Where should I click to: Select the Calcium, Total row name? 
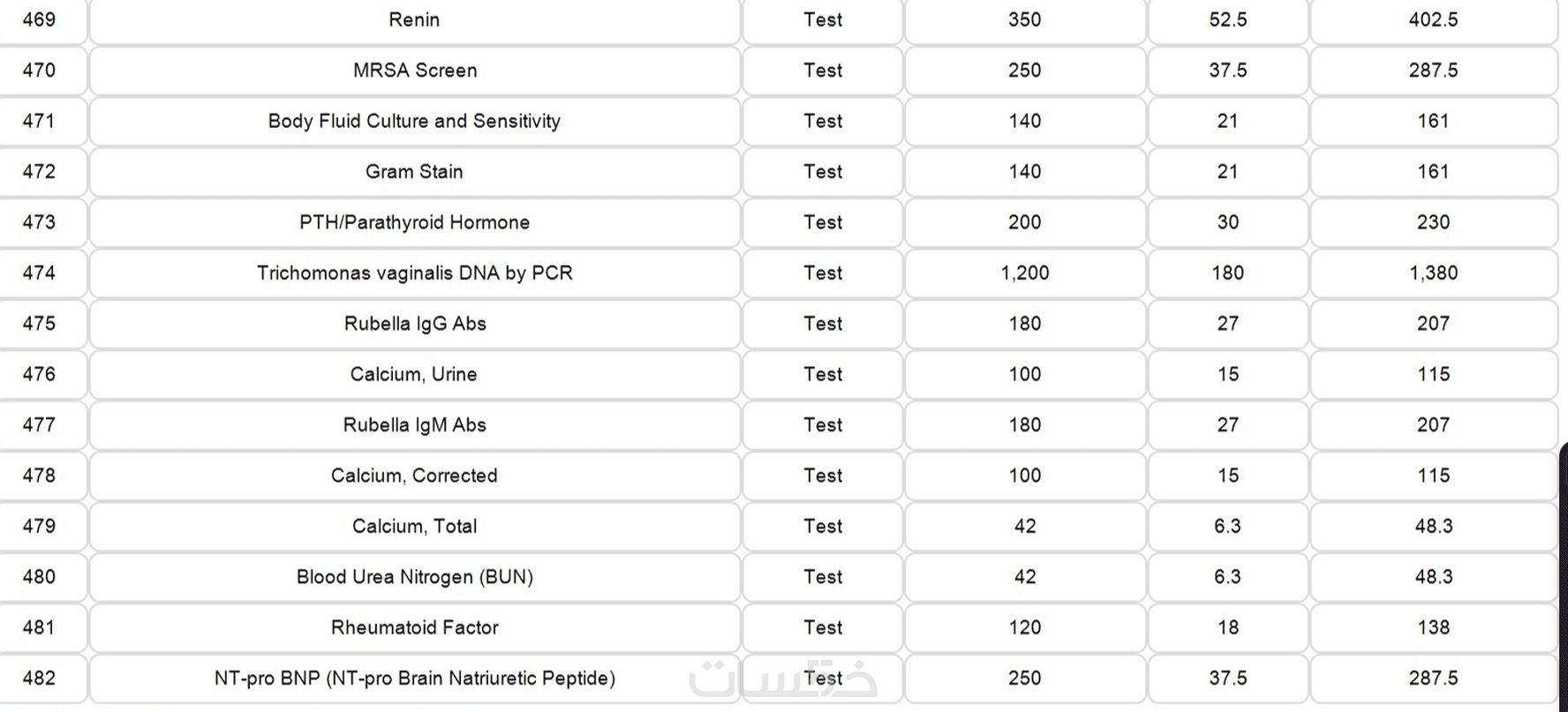tap(414, 527)
